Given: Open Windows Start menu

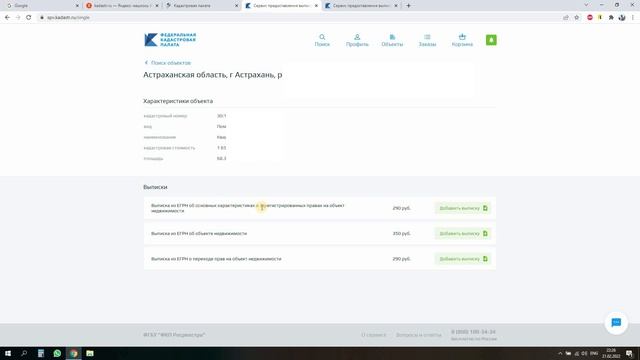Looking at the screenshot, I should 8,353.
